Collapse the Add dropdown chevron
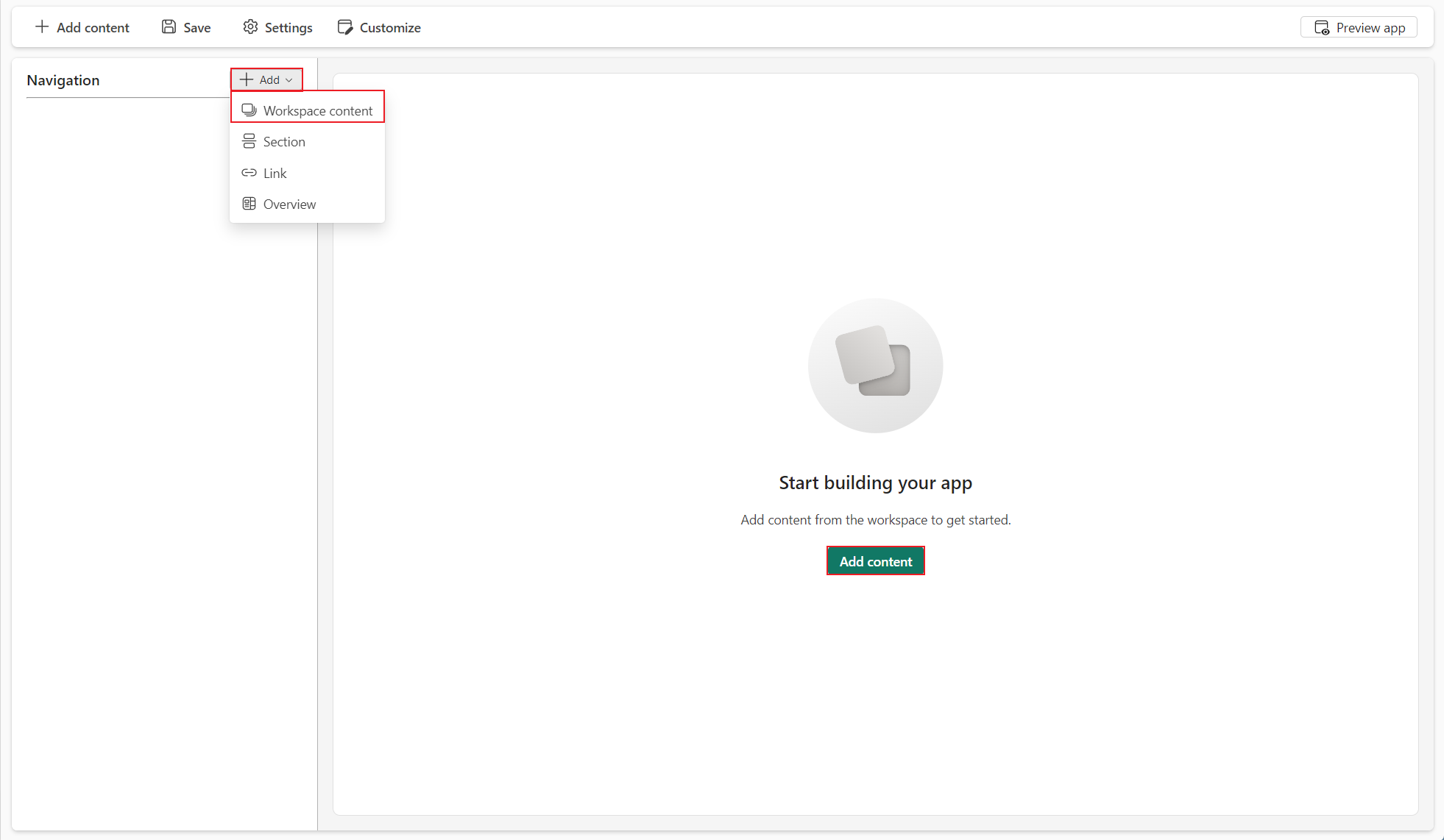This screenshot has height=840, width=1444. (289, 80)
